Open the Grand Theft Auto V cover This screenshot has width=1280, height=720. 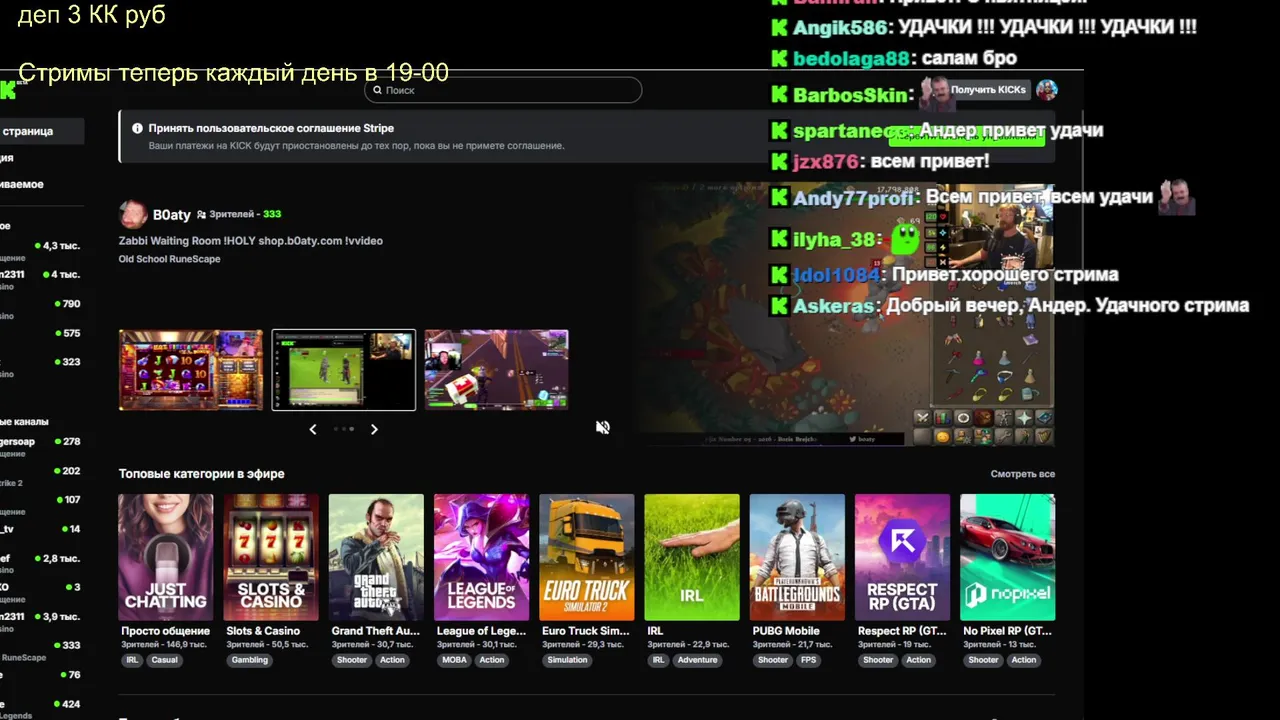[376, 557]
